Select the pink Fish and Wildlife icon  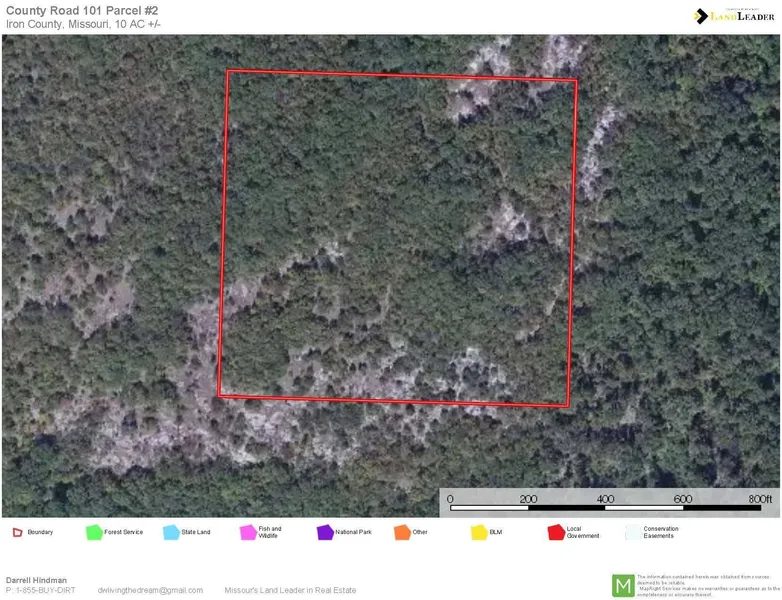[248, 532]
